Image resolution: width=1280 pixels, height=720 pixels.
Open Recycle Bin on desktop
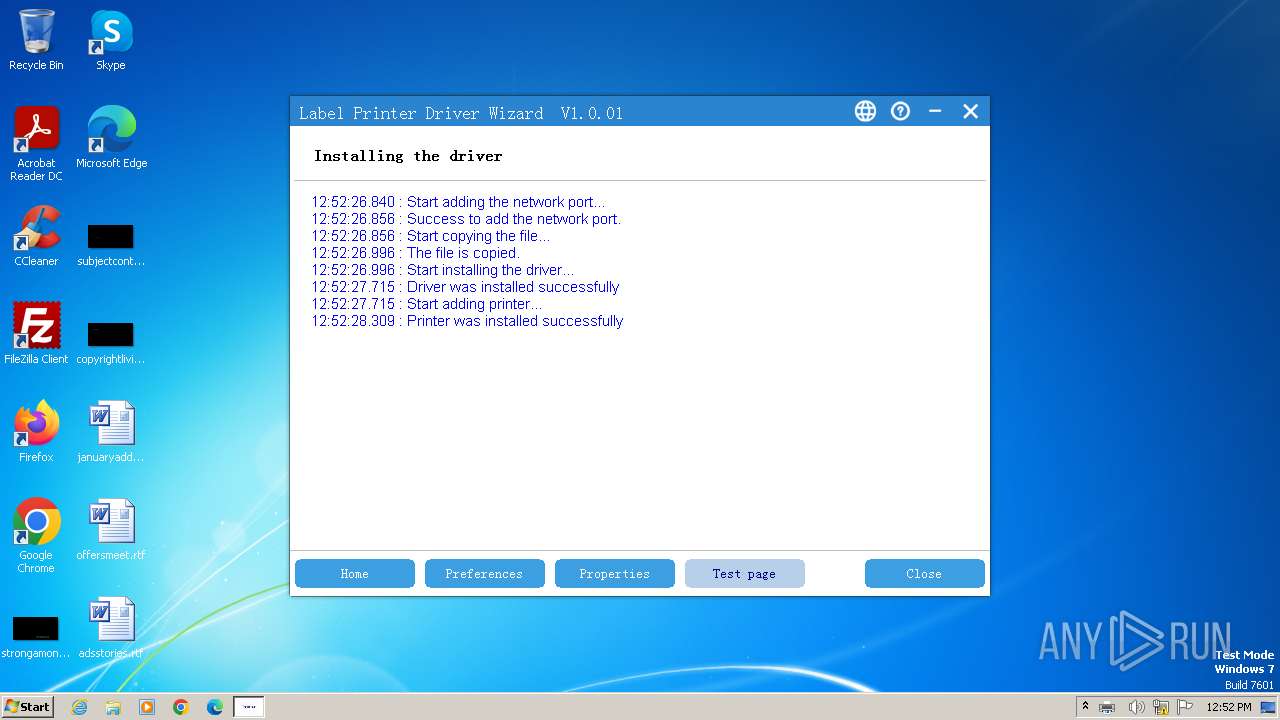coord(36,40)
